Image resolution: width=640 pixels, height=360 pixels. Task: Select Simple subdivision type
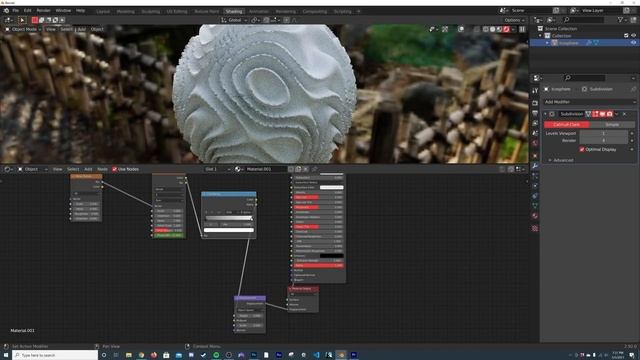click(x=612, y=124)
